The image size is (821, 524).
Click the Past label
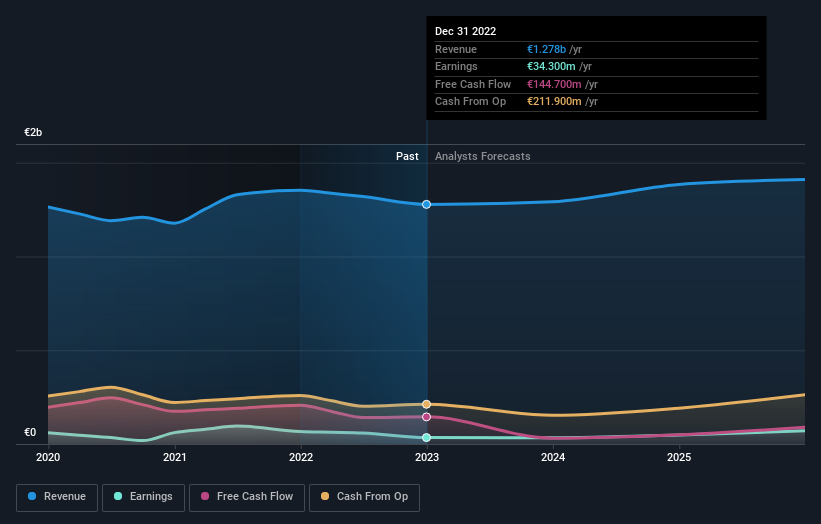[x=407, y=157]
